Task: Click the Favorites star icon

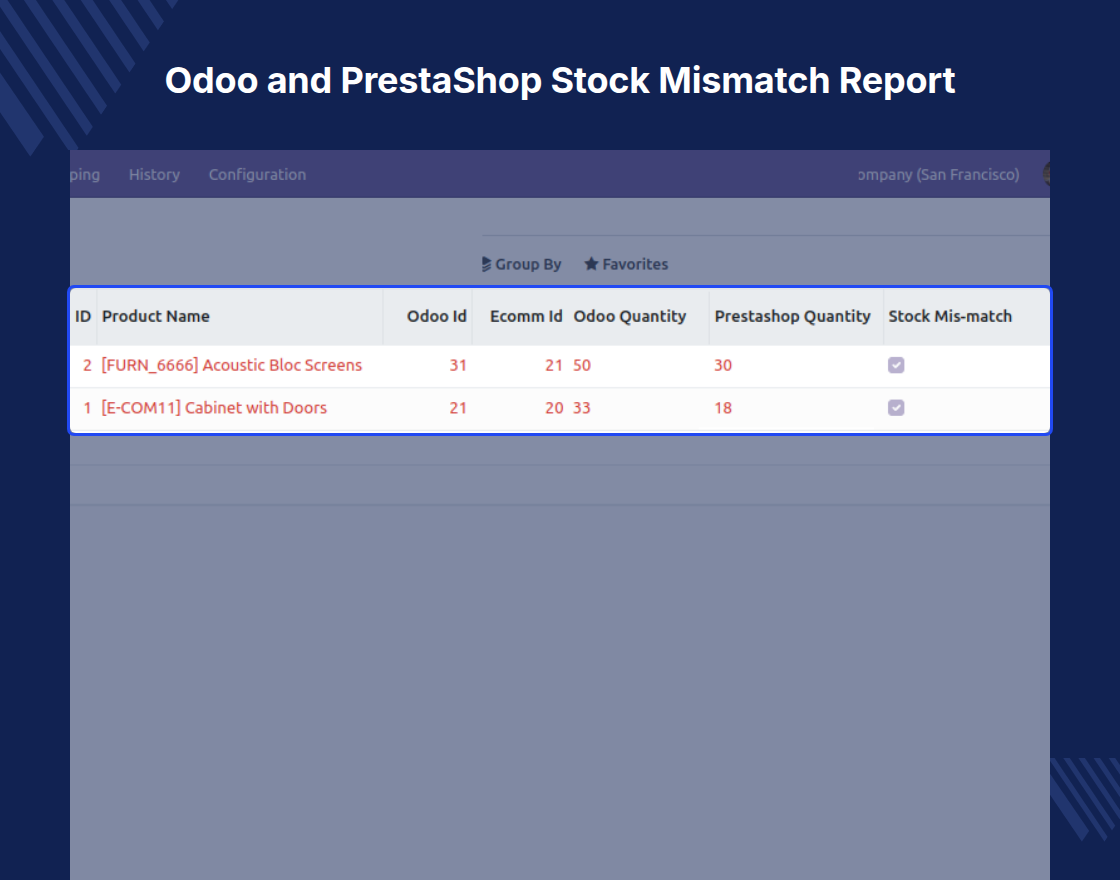Action: click(x=591, y=264)
